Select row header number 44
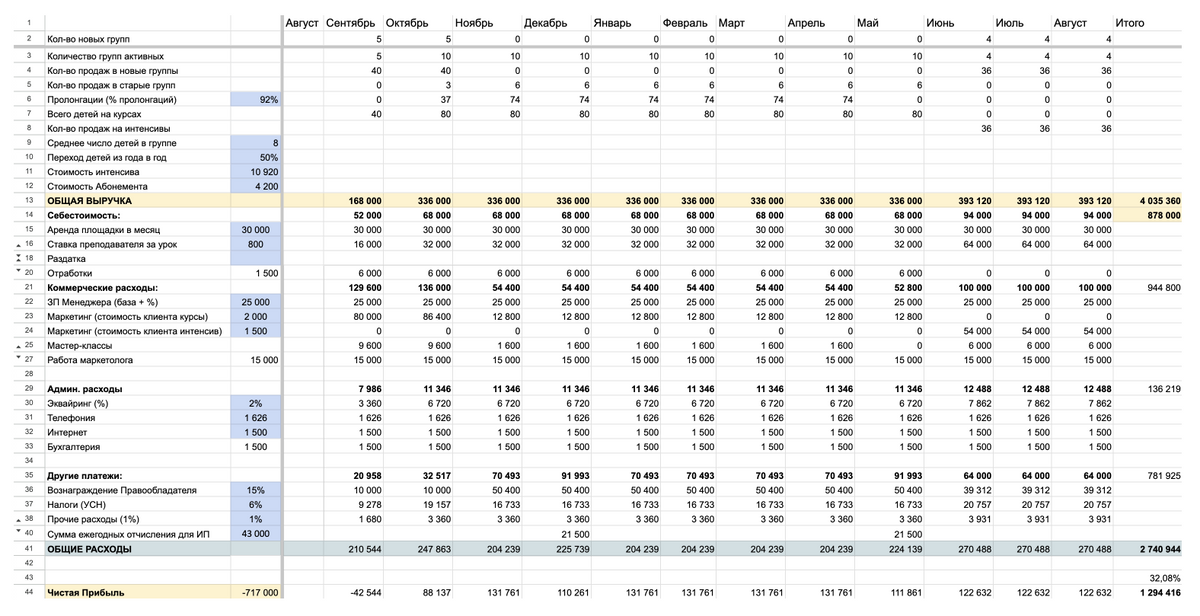Viewport: 1200px width, 616px height. pyautogui.click(x=29, y=592)
